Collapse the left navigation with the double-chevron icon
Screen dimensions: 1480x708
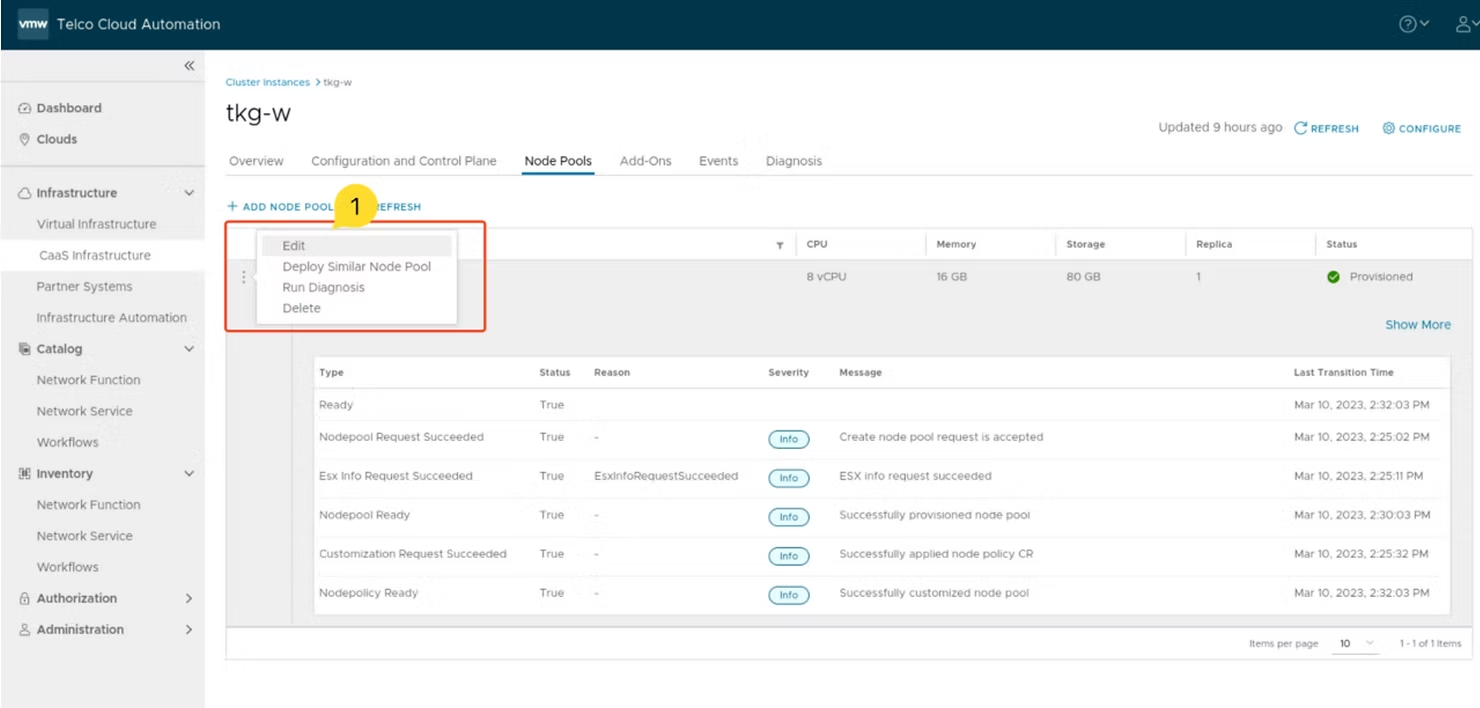(x=188, y=65)
